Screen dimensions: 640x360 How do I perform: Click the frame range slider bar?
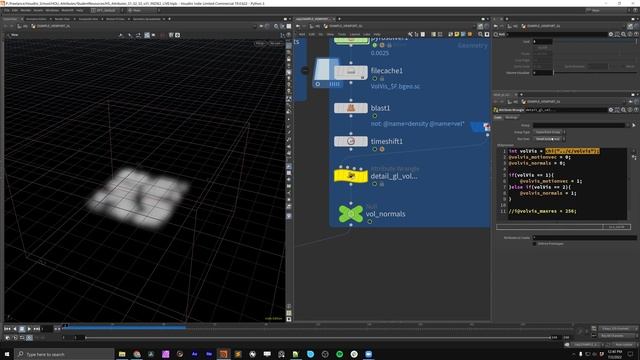(318, 338)
